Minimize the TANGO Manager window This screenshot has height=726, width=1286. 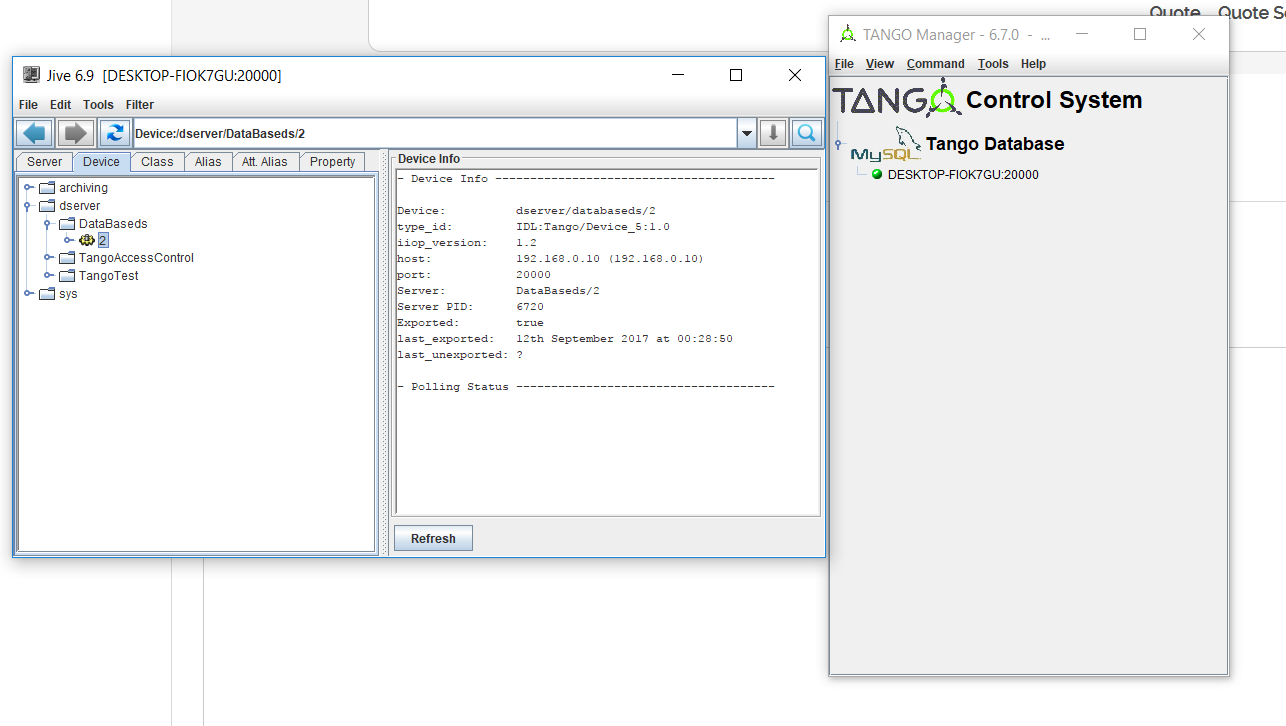[x=1081, y=34]
